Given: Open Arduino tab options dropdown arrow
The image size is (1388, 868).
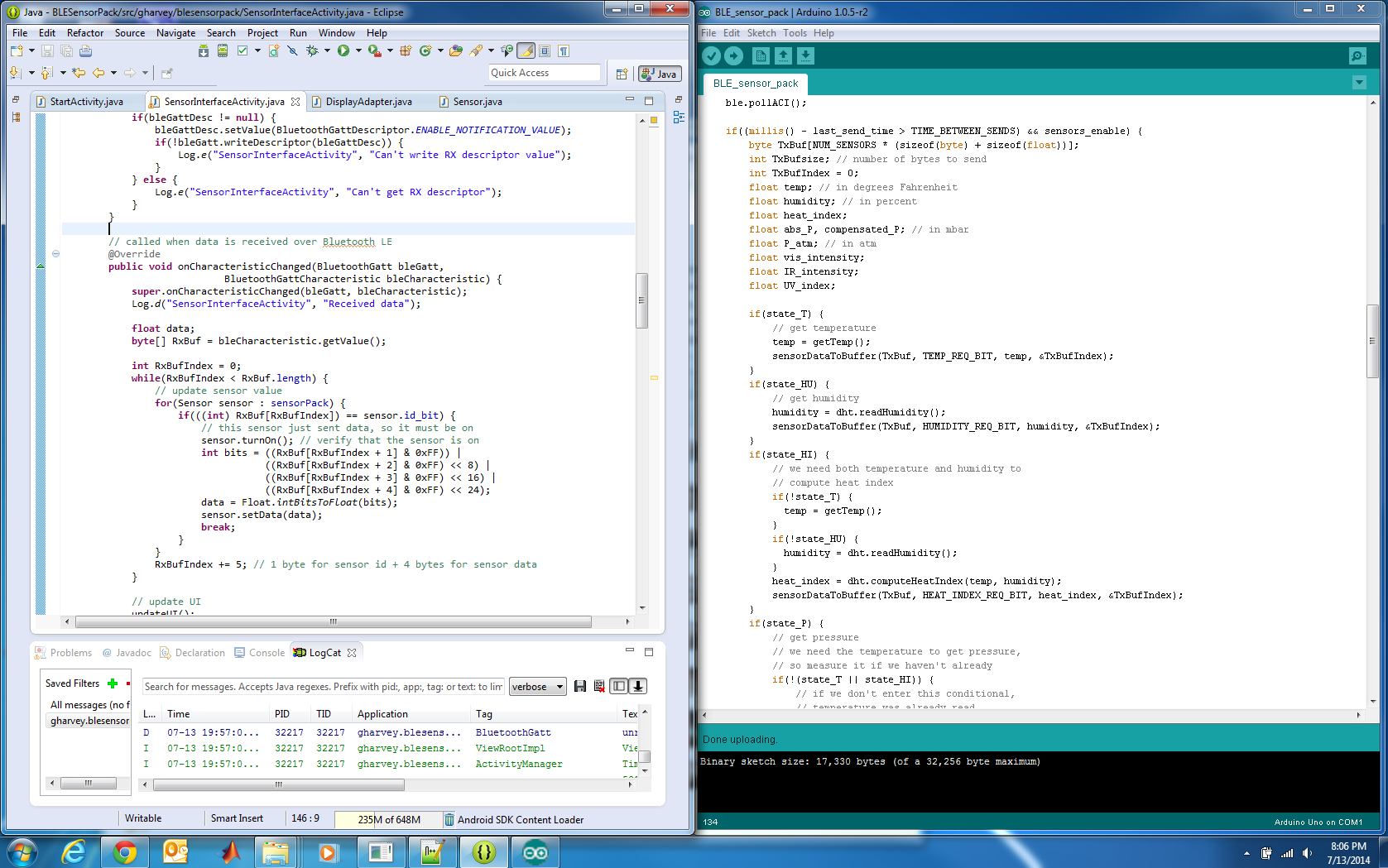Looking at the screenshot, I should pos(1359,83).
